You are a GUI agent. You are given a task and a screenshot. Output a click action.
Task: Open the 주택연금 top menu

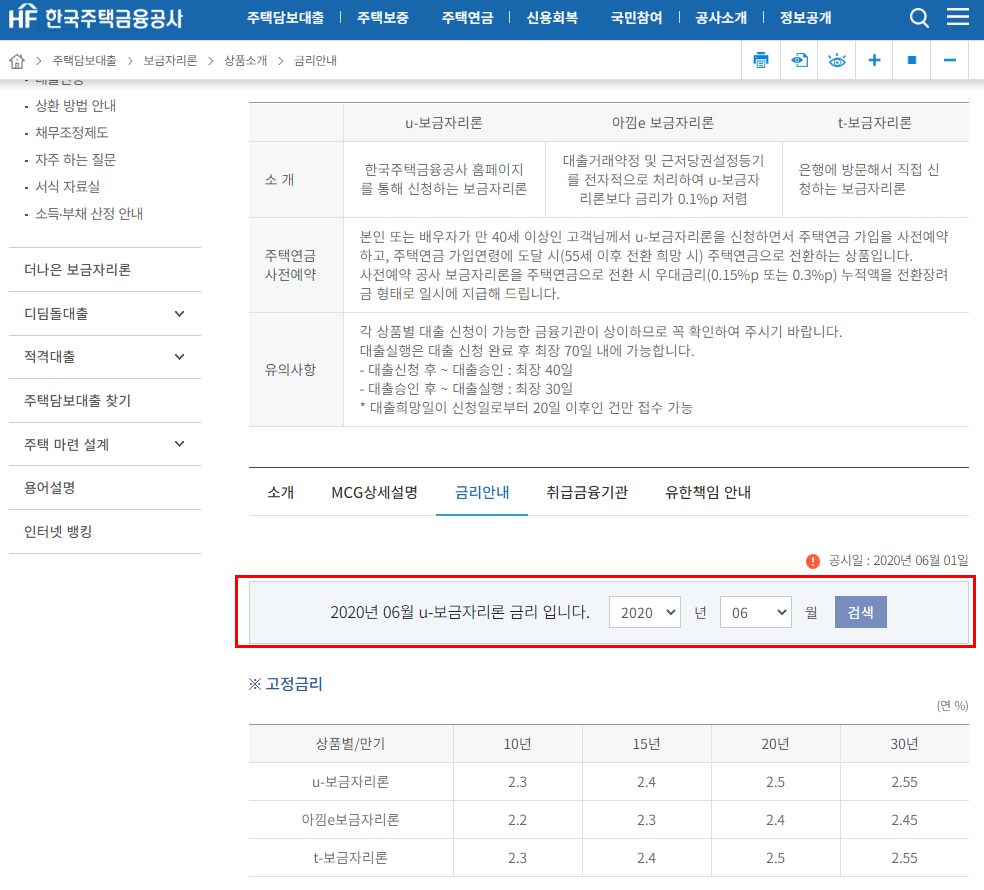[x=468, y=18]
